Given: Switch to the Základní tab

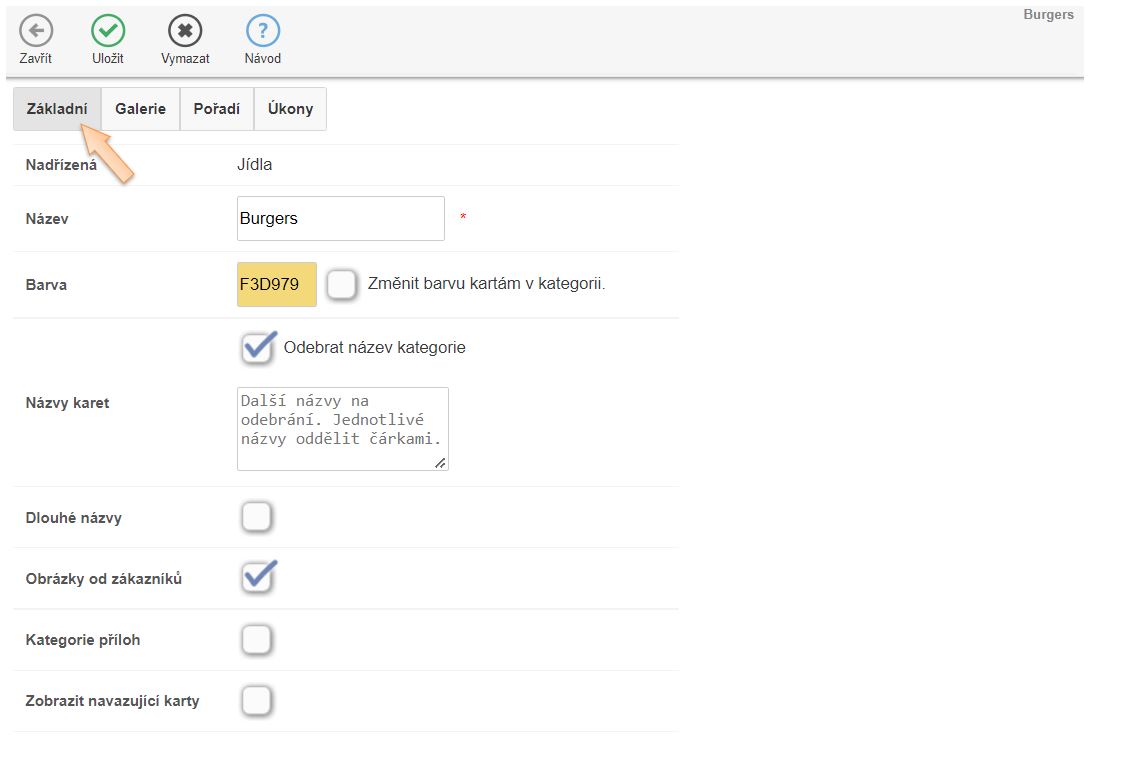Looking at the screenshot, I should tap(57, 109).
